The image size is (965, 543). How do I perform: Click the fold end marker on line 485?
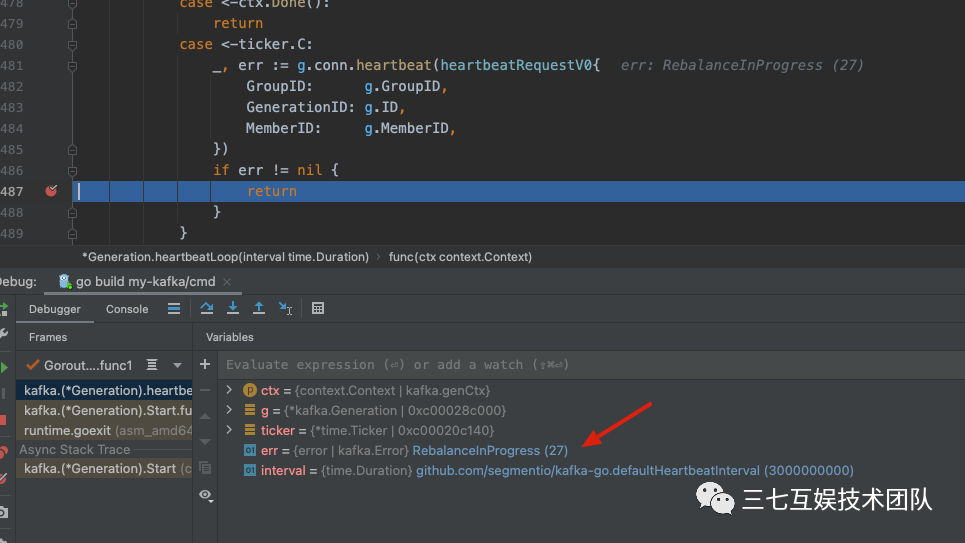pyautogui.click(x=72, y=150)
